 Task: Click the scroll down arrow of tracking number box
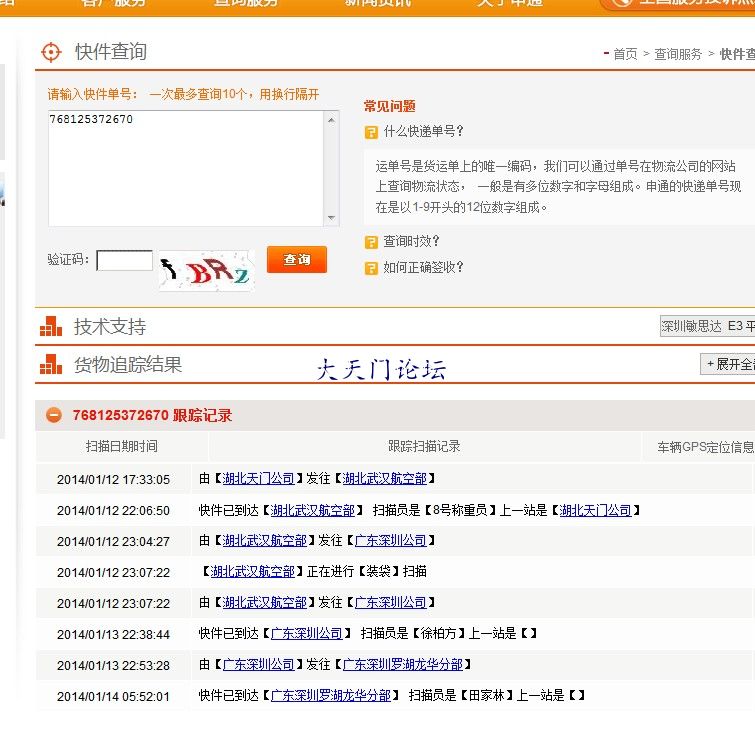coord(332,218)
